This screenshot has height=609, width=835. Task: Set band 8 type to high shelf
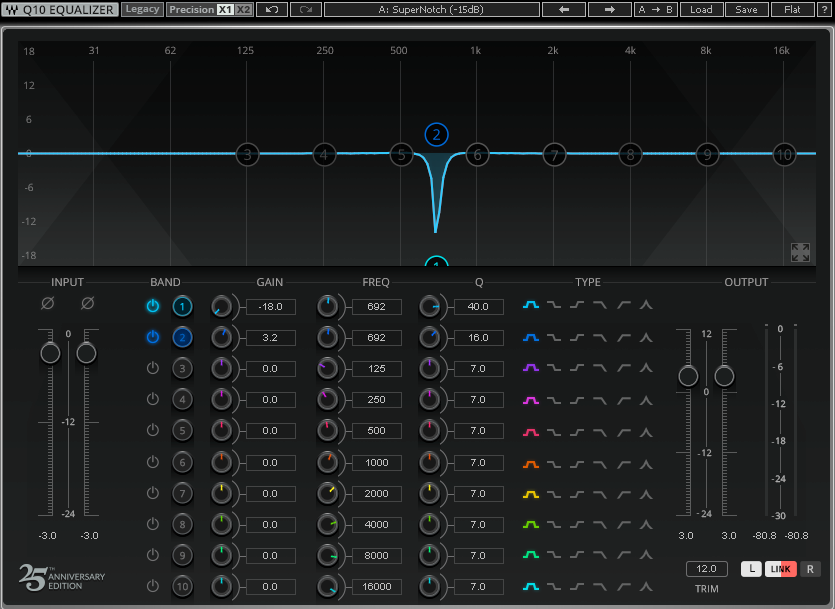tap(577, 524)
